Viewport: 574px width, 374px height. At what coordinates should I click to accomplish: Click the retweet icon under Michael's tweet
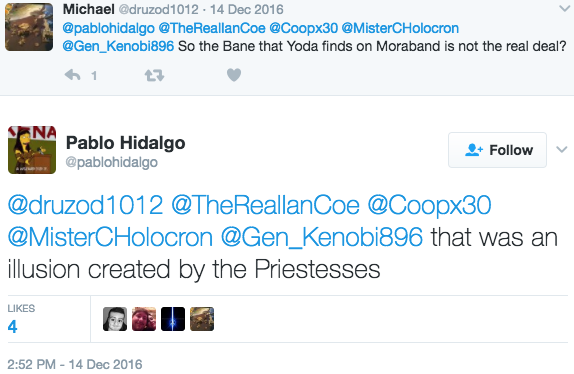point(154,75)
